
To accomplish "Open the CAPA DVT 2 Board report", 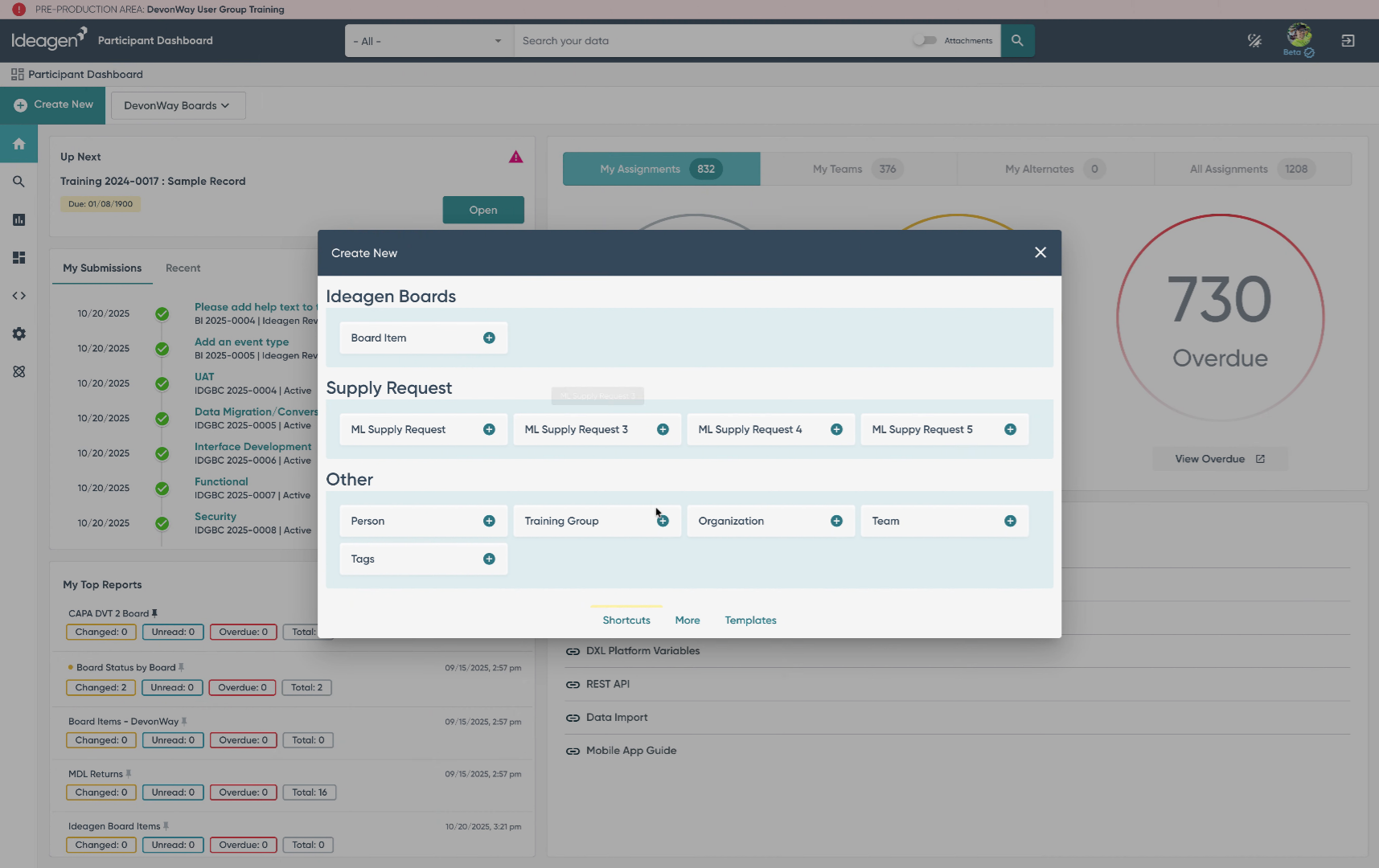I will coord(109,613).
